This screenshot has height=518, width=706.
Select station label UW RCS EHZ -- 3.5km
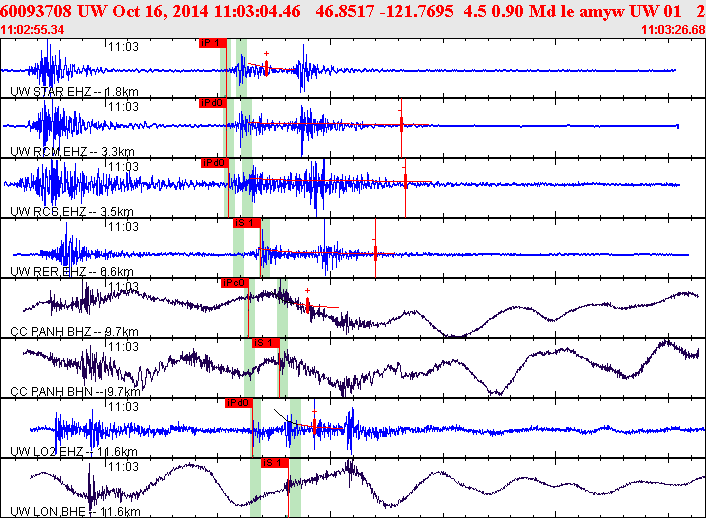72,212
